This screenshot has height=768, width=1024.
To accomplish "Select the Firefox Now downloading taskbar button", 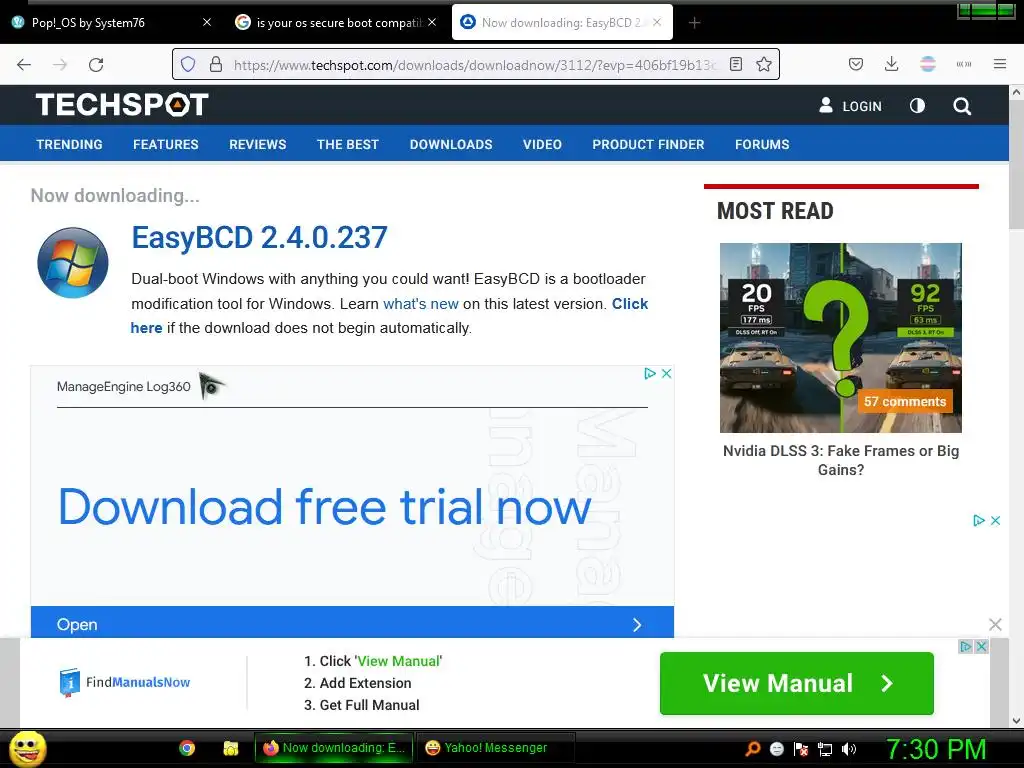I will tap(334, 748).
